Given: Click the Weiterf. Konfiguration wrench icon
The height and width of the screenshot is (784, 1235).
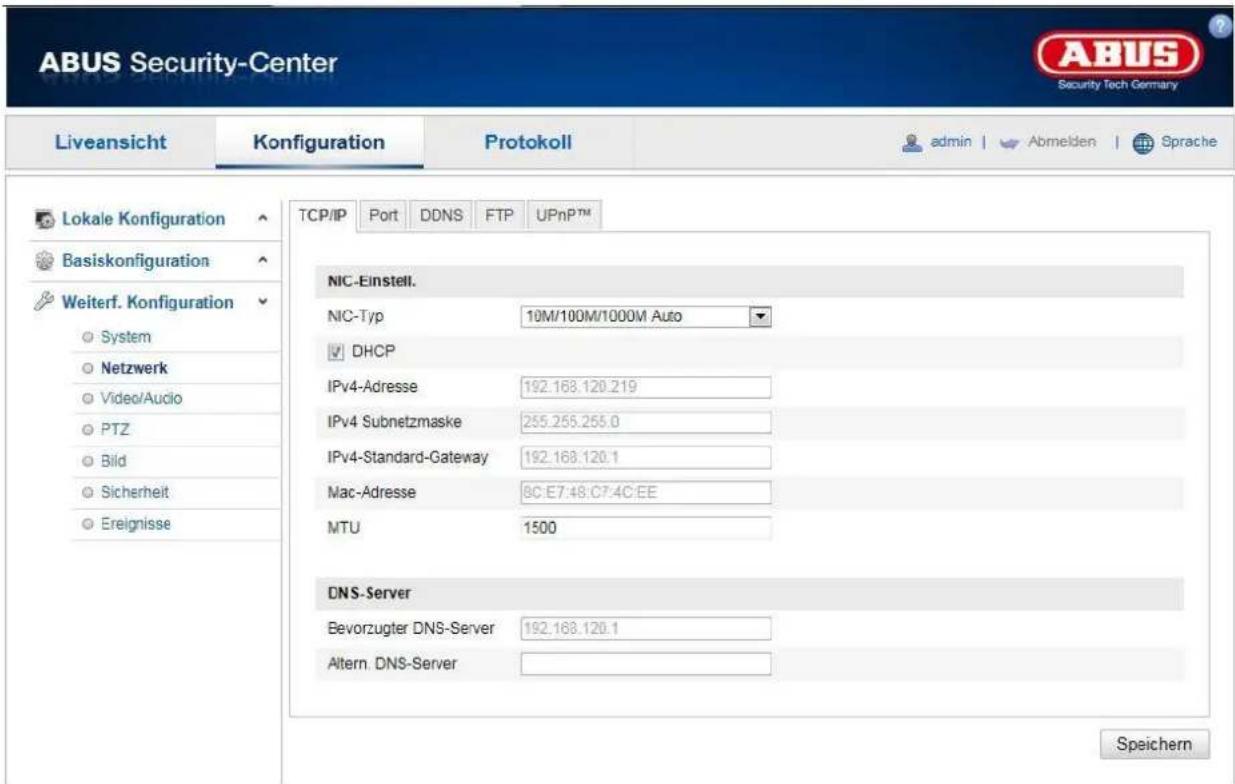Looking at the screenshot, I should point(43,301).
